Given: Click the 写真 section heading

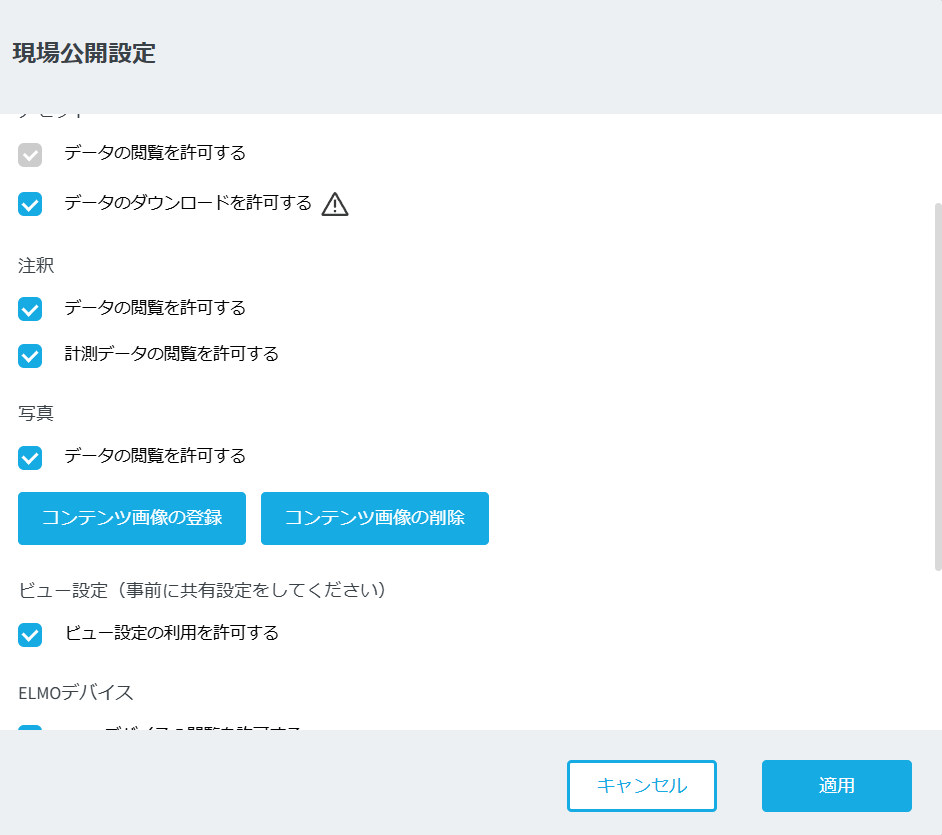Looking at the screenshot, I should [x=36, y=413].
